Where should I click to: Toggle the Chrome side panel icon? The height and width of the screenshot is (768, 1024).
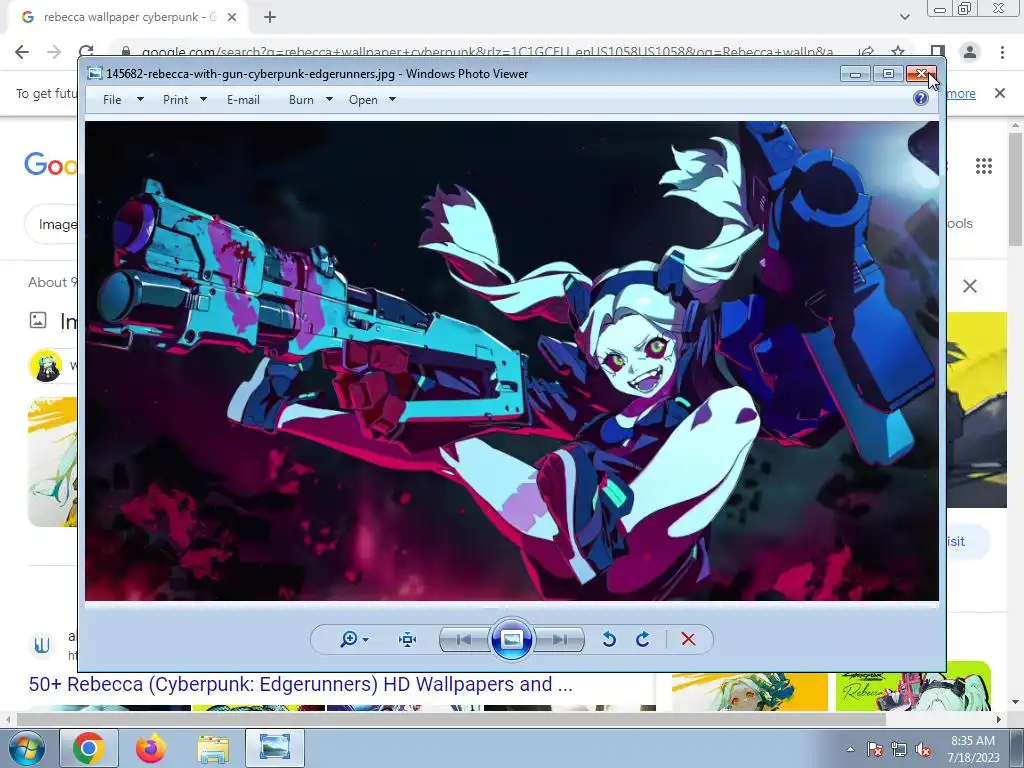pos(937,52)
